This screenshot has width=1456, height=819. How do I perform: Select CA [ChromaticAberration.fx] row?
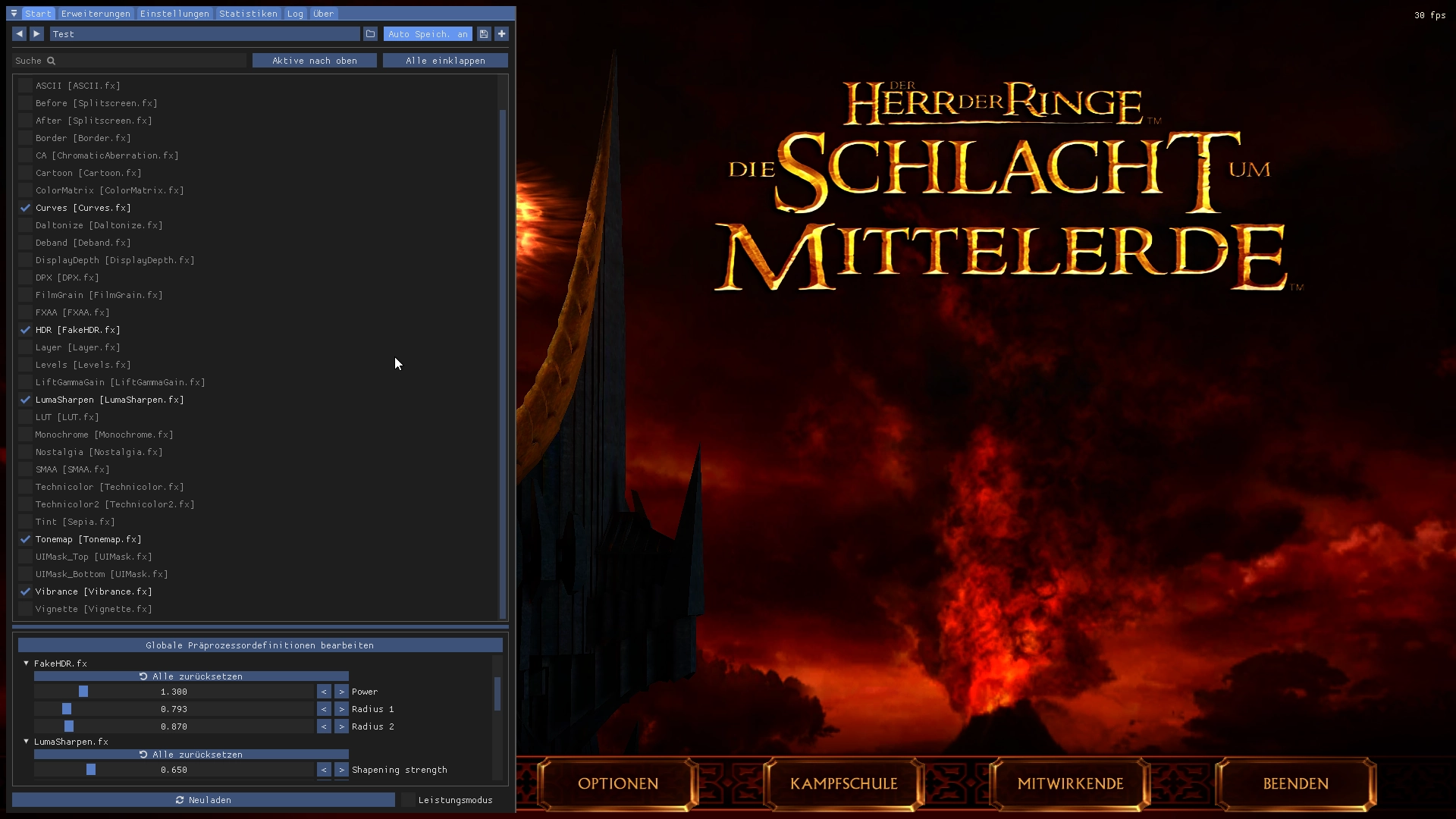pyautogui.click(x=107, y=155)
